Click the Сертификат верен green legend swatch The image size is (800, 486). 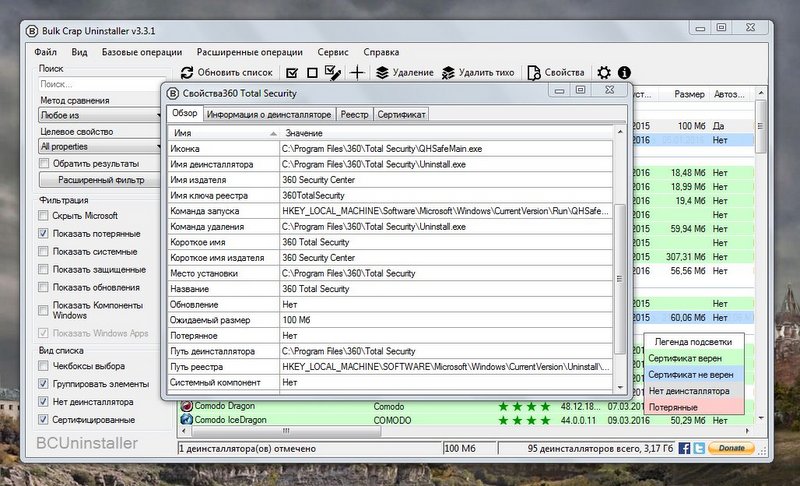[694, 358]
